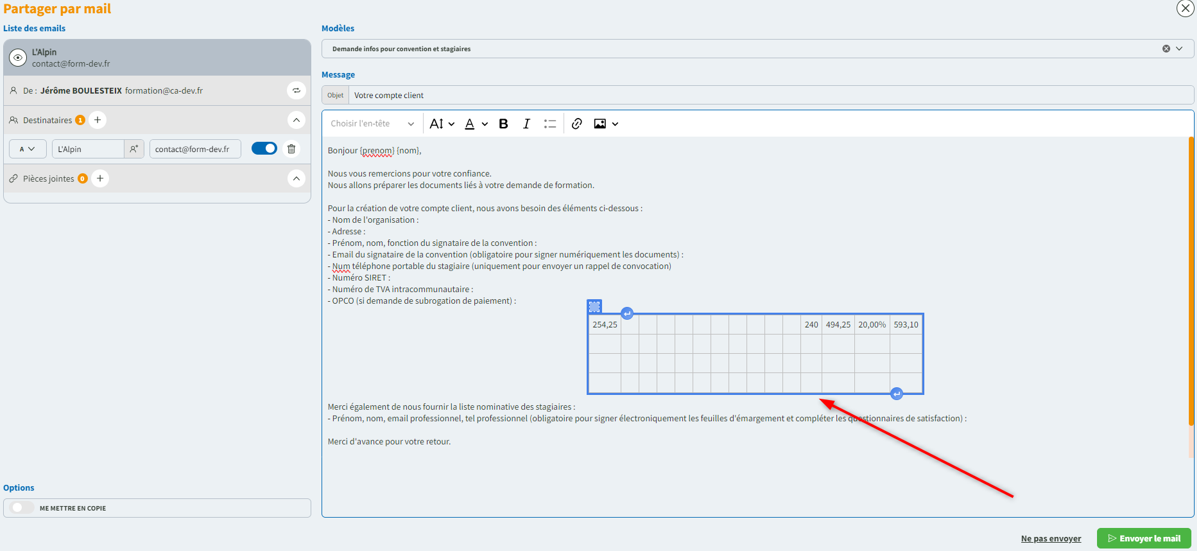The height and width of the screenshot is (551, 1197).
Task: Toggle bold formatting
Action: click(x=503, y=124)
